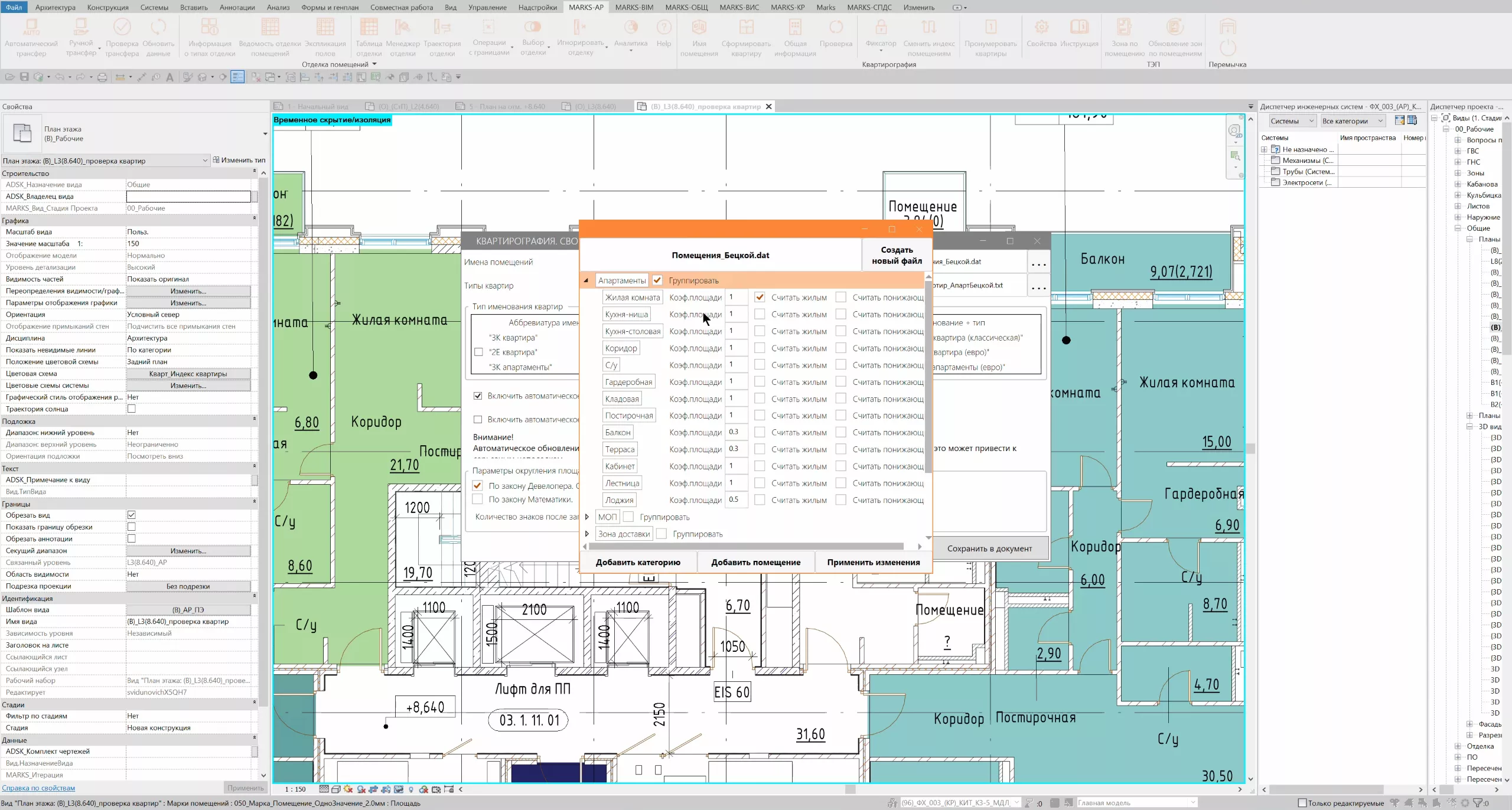Click Save icon in quick access toolbar
This screenshot has height=810, width=1512.
coord(24,77)
